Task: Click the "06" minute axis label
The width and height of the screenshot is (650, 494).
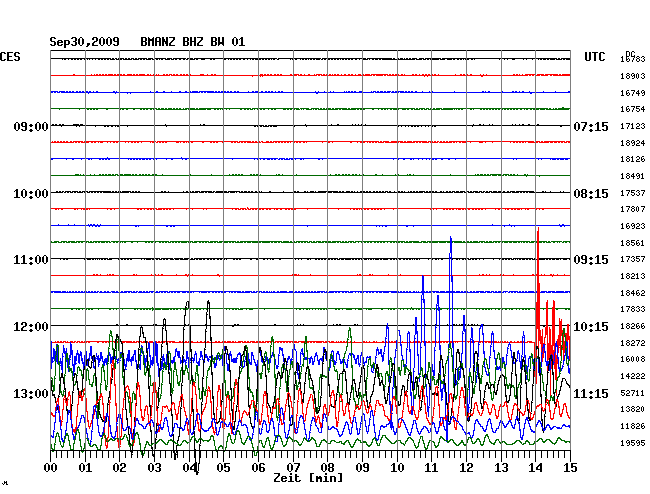Action: 258,468
